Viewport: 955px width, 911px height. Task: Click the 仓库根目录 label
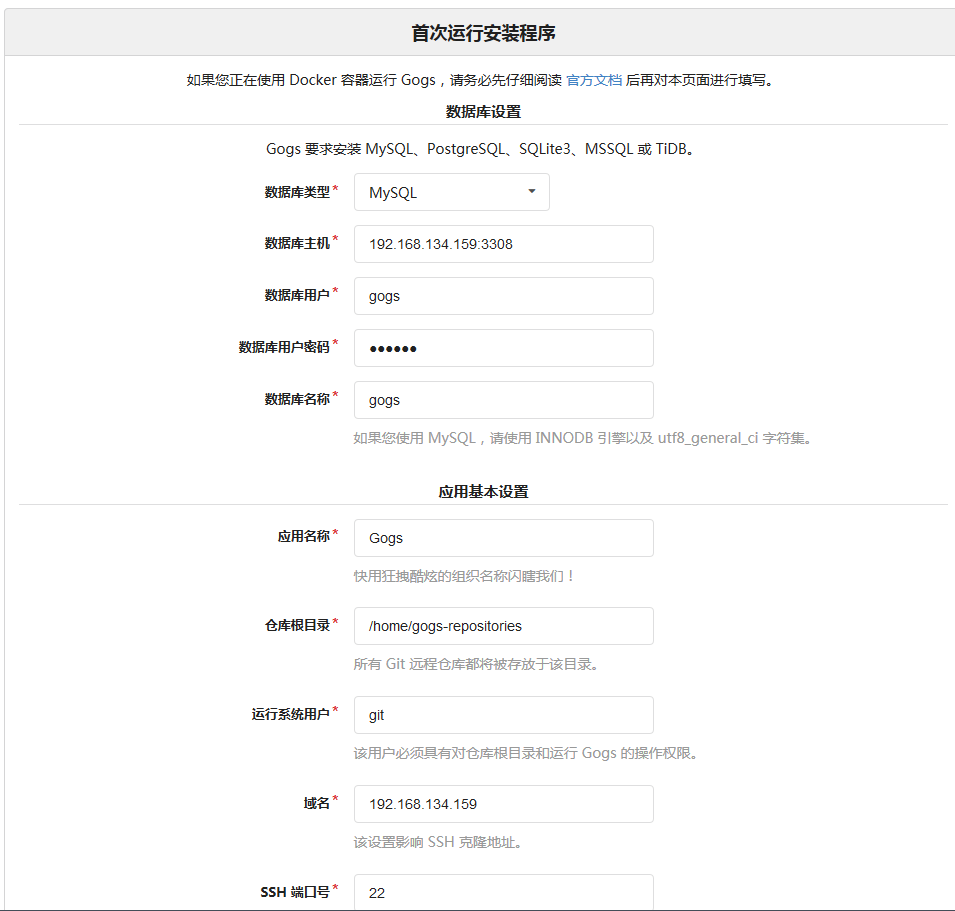pos(297,625)
